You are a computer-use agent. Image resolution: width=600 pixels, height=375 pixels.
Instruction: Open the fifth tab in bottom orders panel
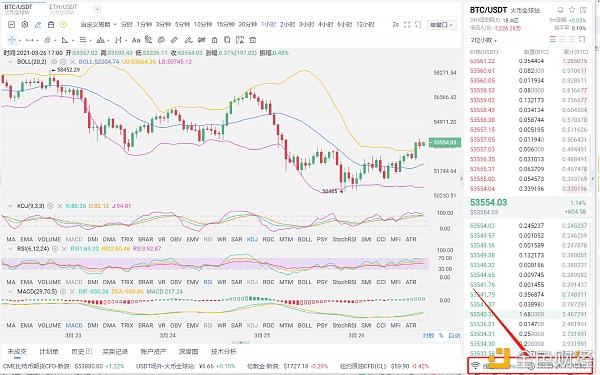coord(153,351)
